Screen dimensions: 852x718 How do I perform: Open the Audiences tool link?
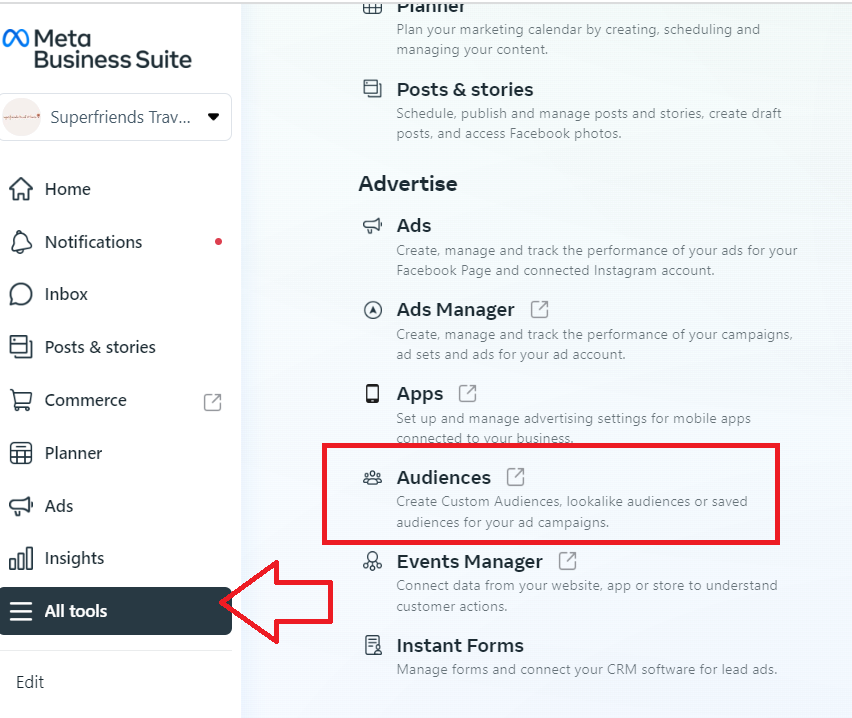pos(443,478)
